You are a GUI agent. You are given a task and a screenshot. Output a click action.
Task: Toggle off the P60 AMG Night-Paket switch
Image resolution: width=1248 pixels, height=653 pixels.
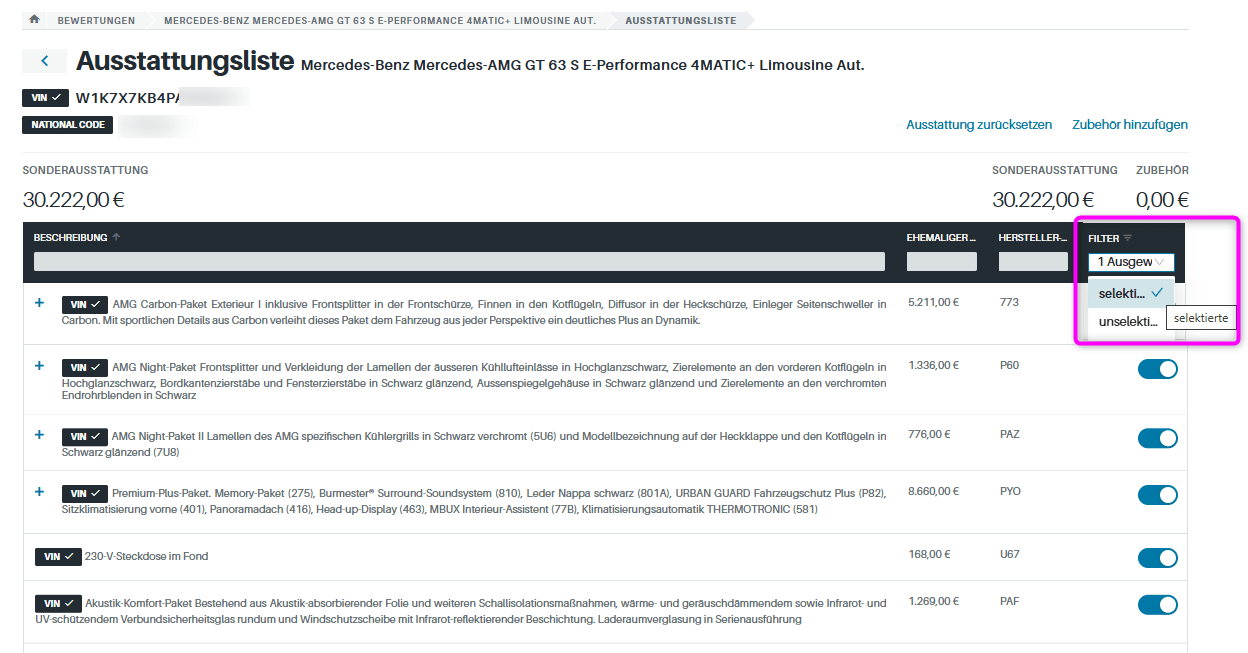coord(1158,369)
